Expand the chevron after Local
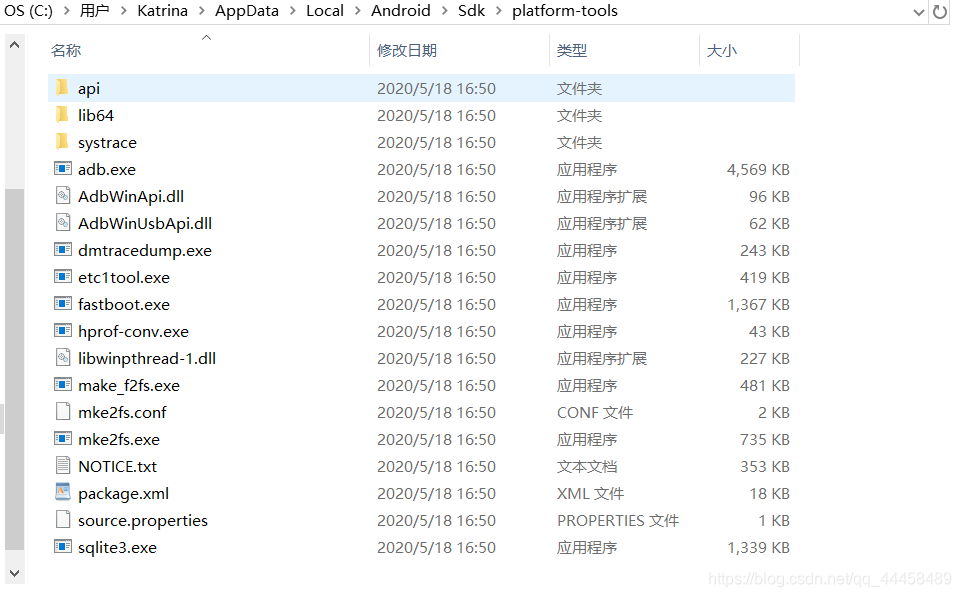Viewport: 961px width, 597px height. (357, 11)
